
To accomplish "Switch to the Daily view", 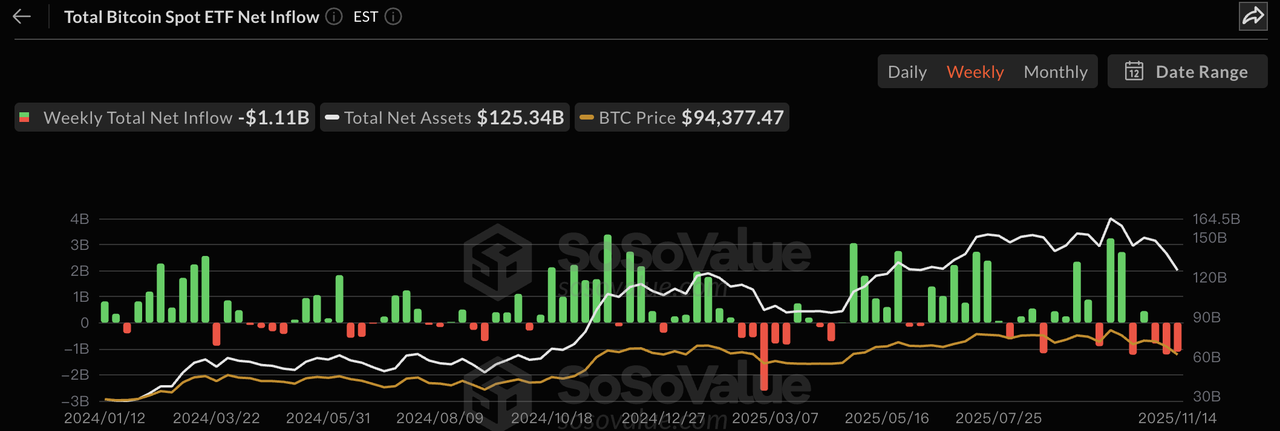I will [x=907, y=72].
